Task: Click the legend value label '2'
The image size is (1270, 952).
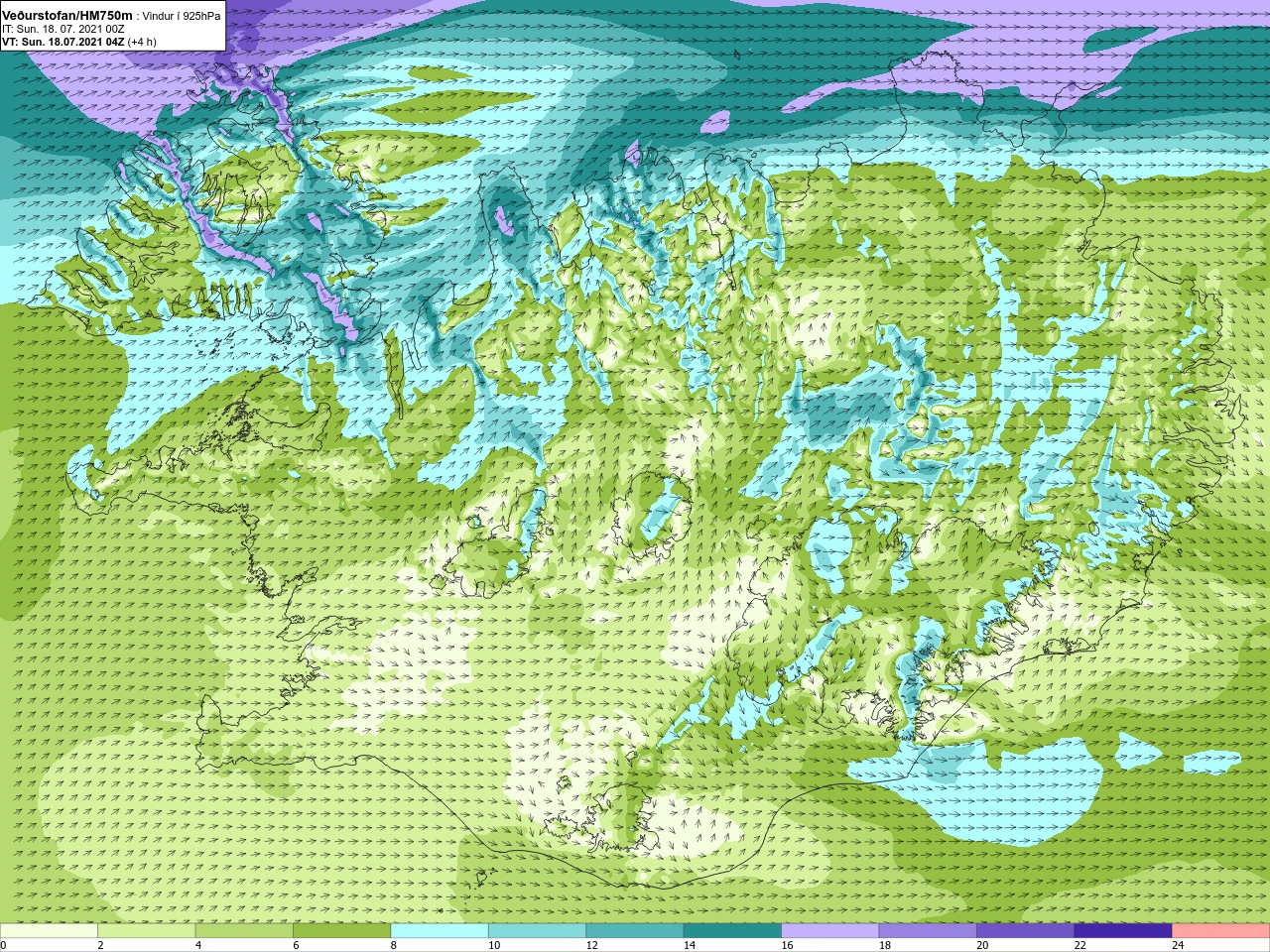Action: (100, 945)
